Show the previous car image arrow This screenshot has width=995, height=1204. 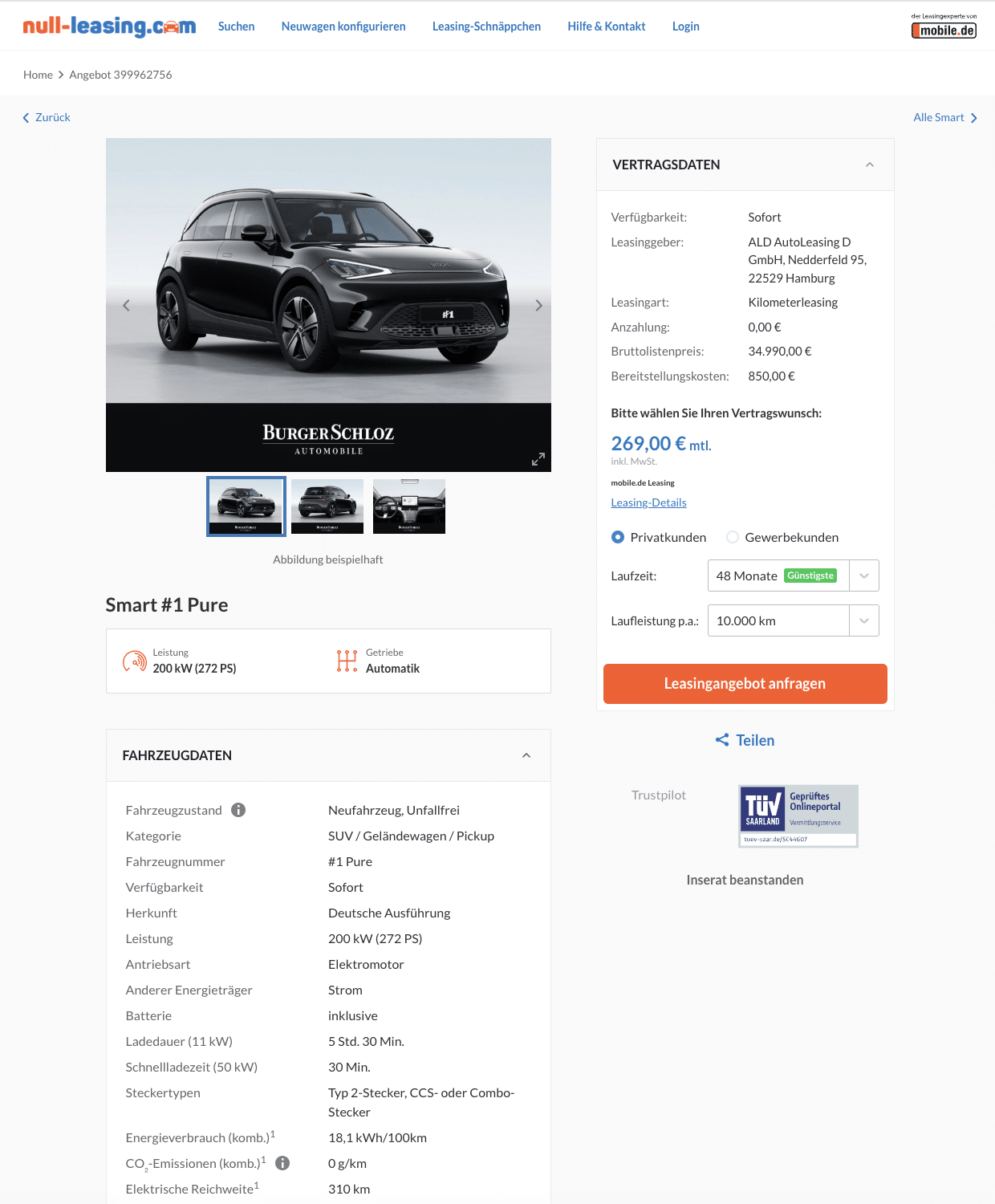click(x=126, y=305)
